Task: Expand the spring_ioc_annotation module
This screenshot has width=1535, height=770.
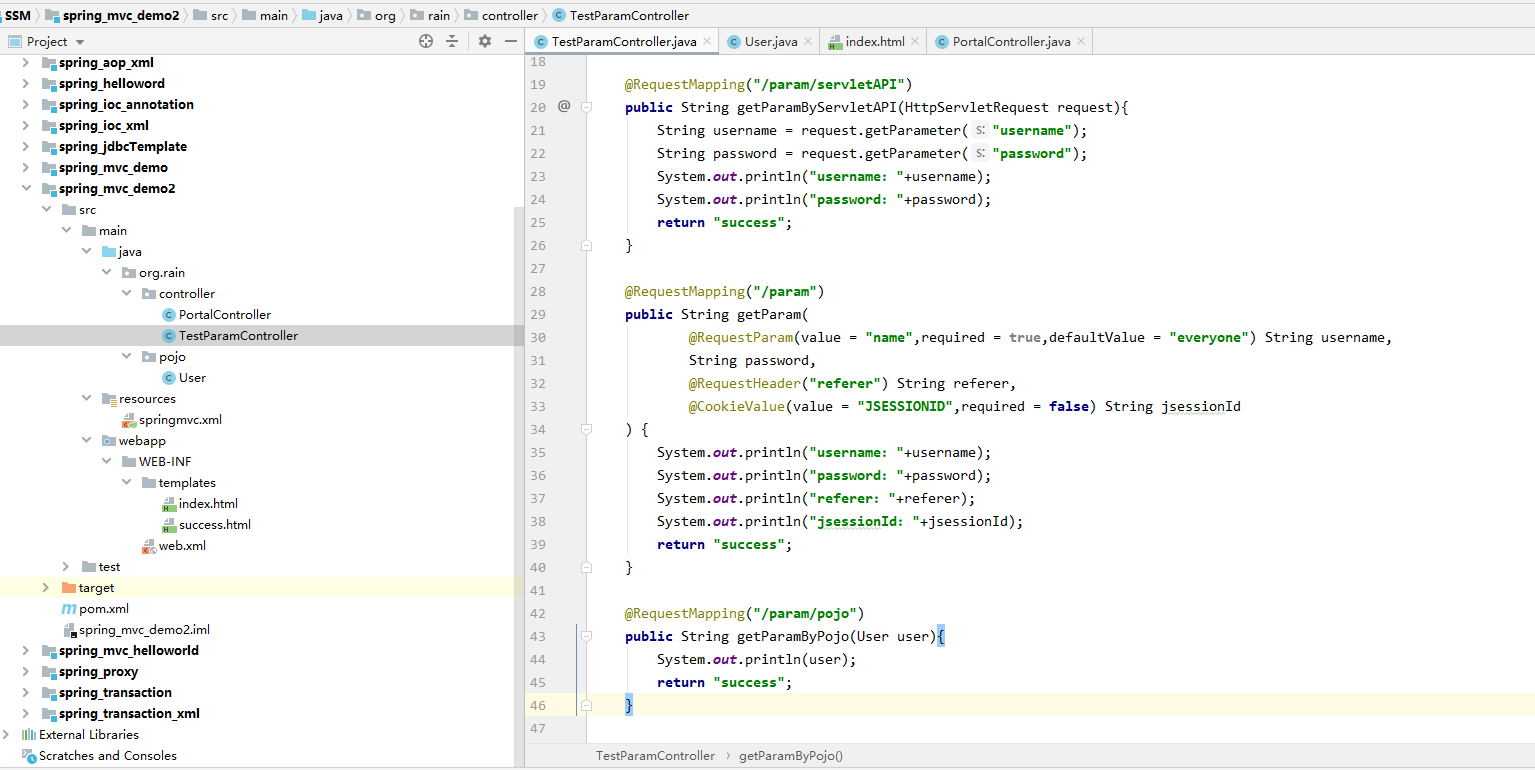Action: pos(26,105)
